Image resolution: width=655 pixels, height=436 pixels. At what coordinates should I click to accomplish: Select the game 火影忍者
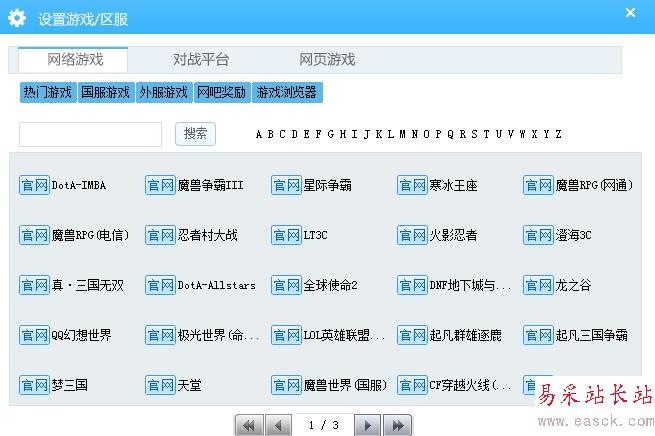click(x=454, y=235)
